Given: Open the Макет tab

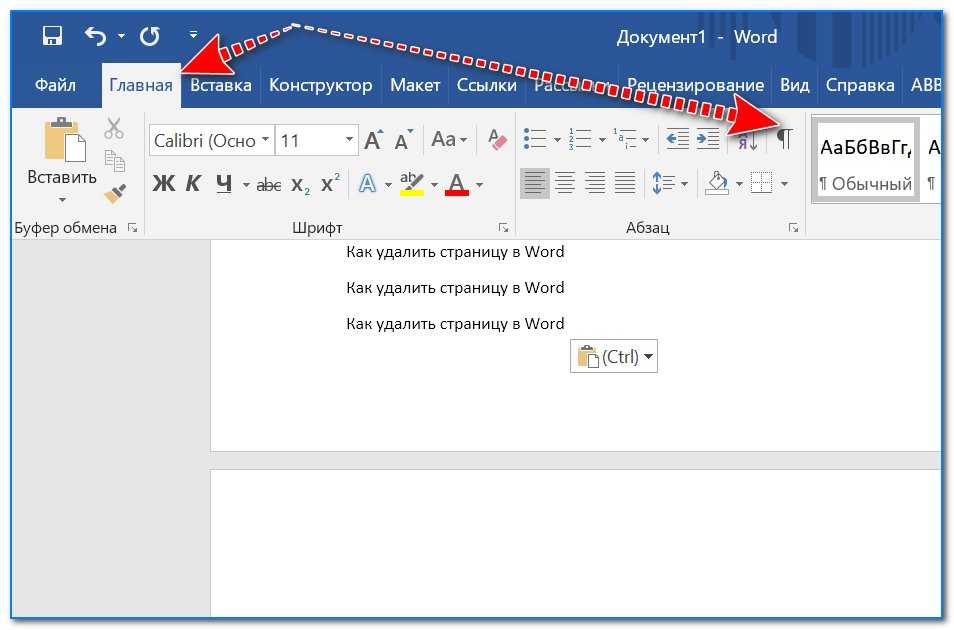Looking at the screenshot, I should (415, 85).
